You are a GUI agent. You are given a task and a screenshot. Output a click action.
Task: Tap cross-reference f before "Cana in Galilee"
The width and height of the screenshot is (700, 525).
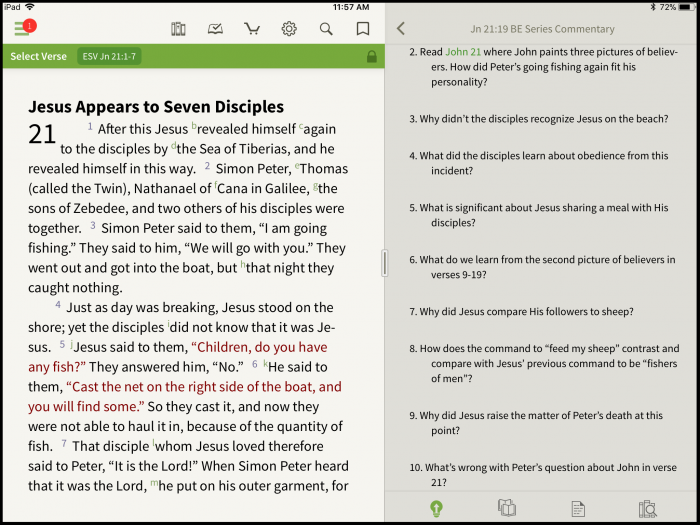pos(216,185)
